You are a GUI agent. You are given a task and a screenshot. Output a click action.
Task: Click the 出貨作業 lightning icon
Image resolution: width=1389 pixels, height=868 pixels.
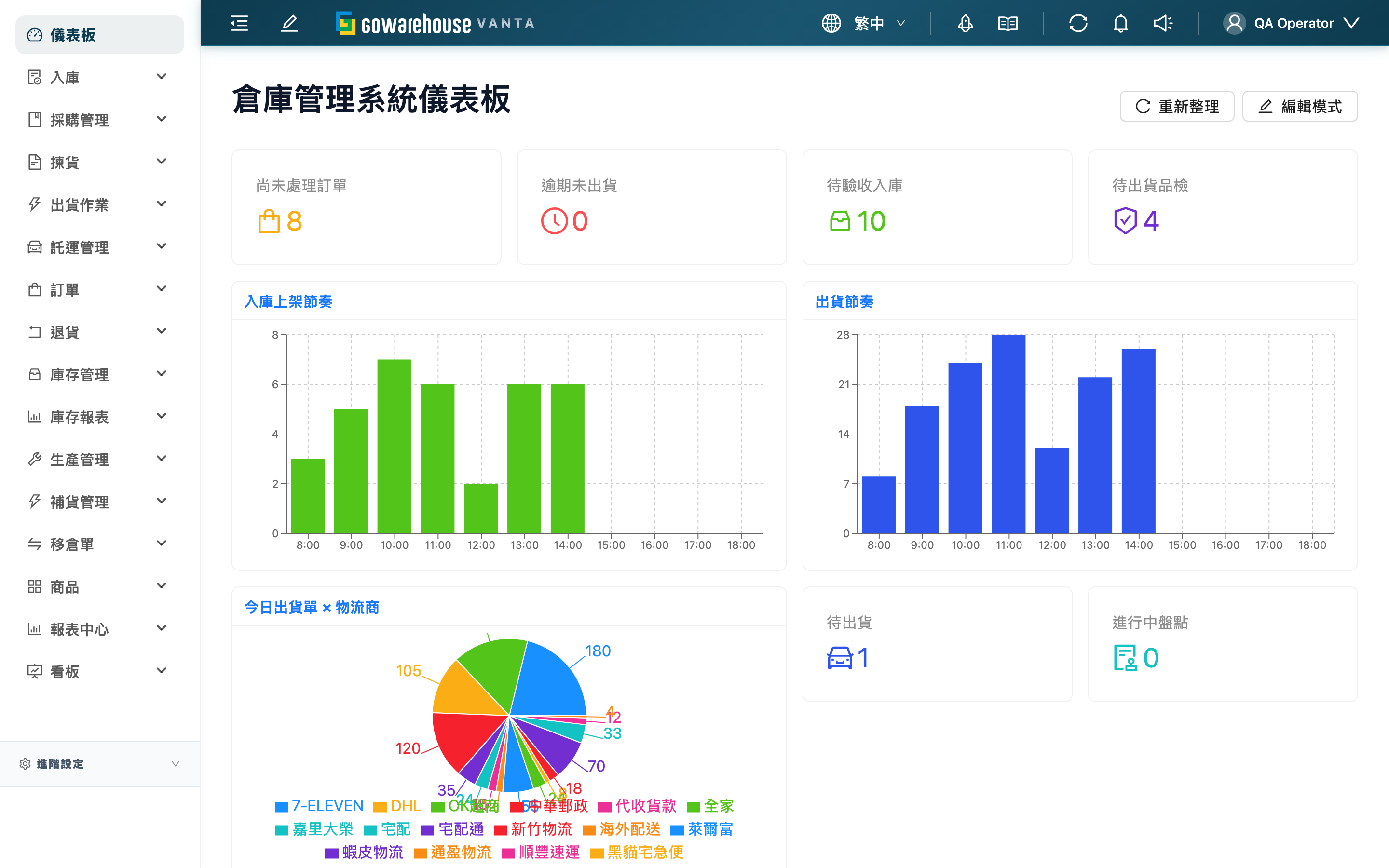coord(34,204)
